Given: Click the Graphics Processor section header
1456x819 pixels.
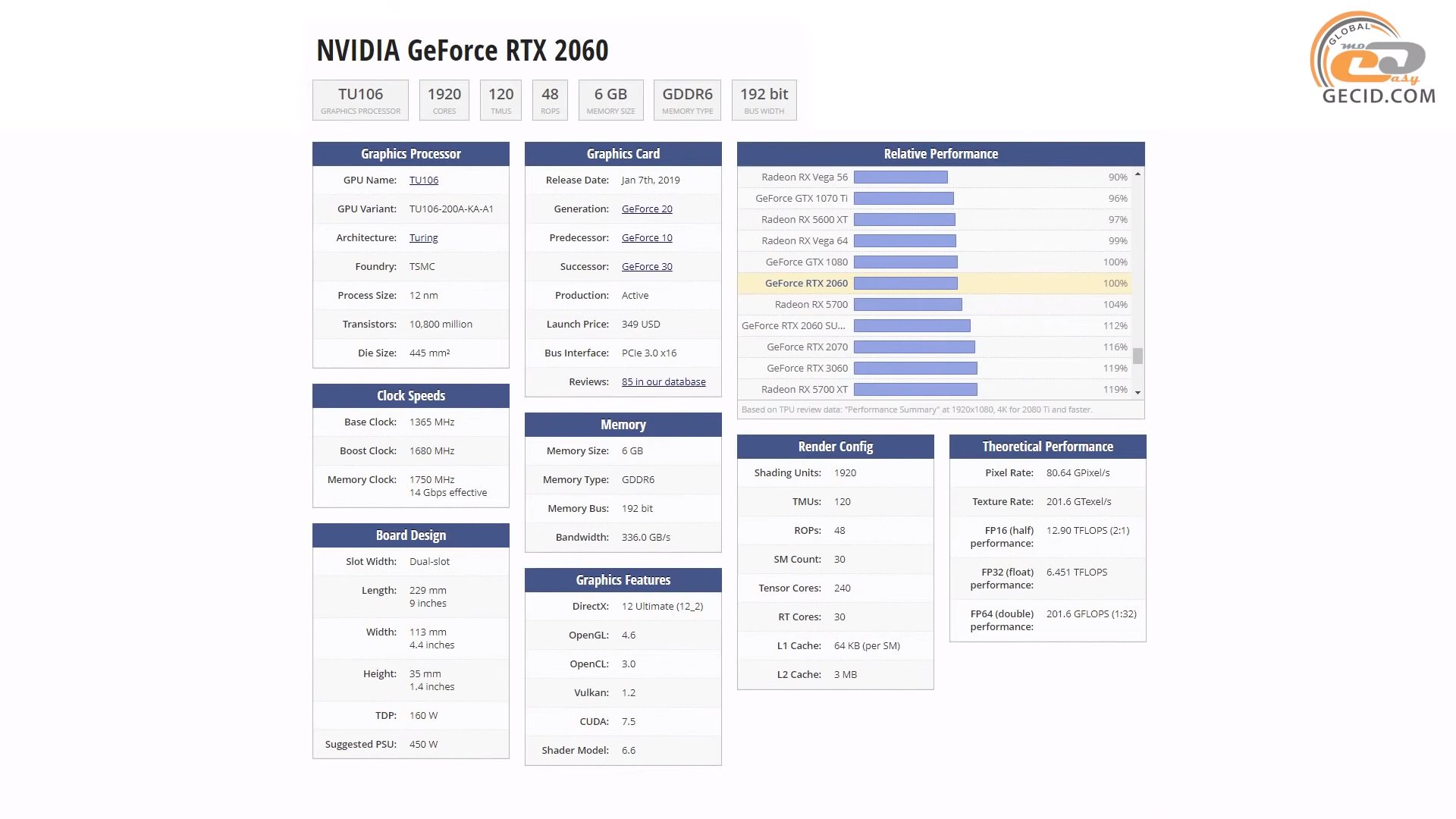Looking at the screenshot, I should [x=411, y=154].
